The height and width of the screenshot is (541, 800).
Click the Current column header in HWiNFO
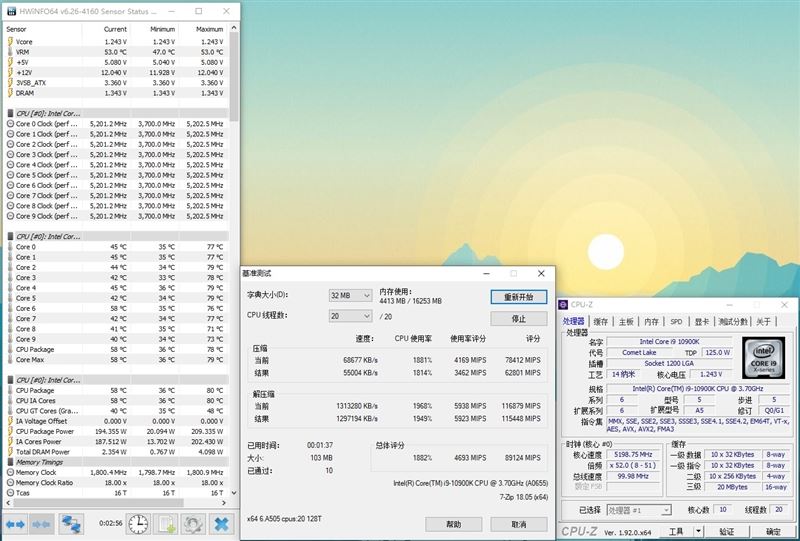105,29
